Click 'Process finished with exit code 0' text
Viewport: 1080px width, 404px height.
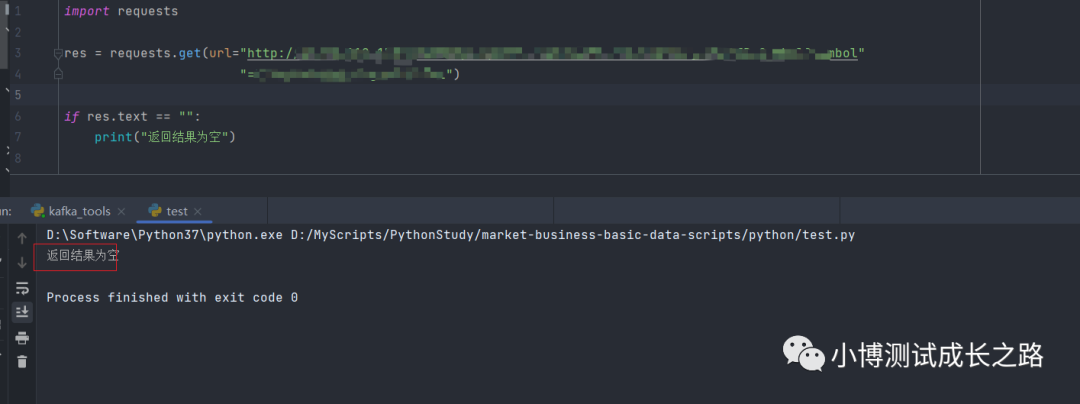(172, 298)
